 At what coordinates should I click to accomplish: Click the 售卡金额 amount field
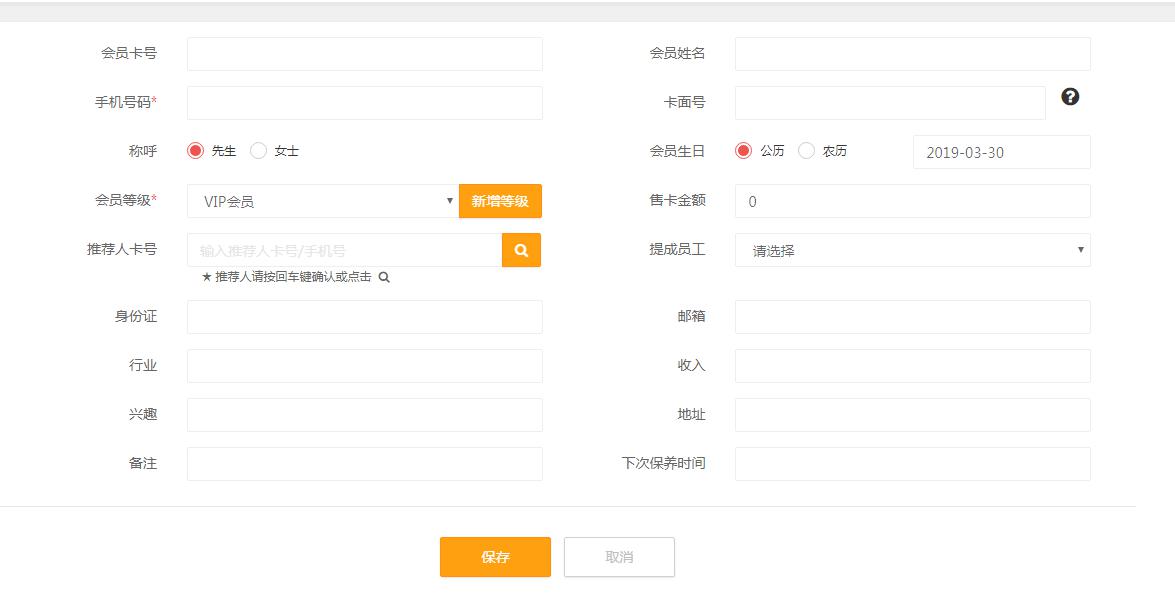point(912,201)
